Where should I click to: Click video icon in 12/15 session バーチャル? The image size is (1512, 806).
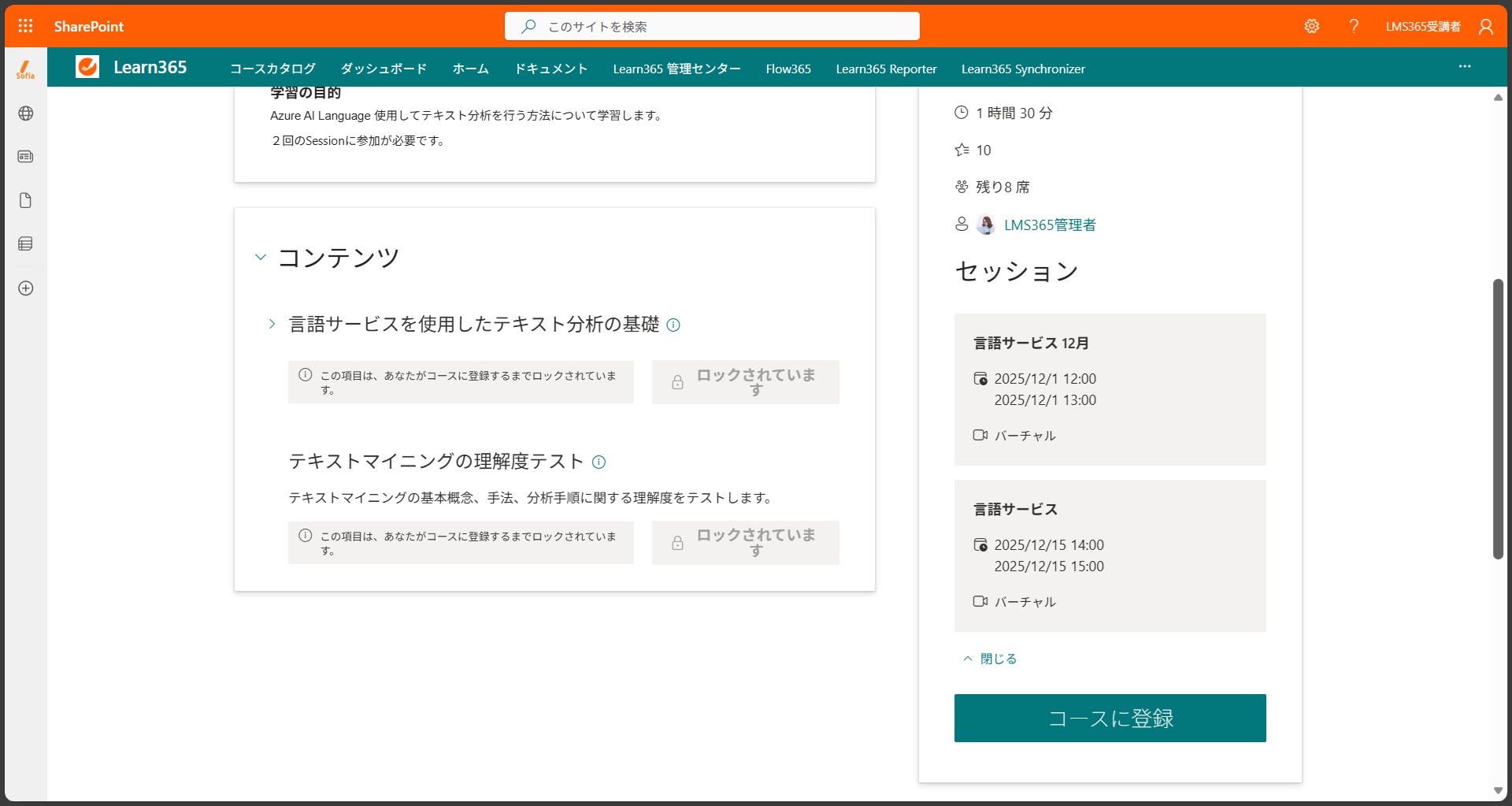tap(980, 601)
